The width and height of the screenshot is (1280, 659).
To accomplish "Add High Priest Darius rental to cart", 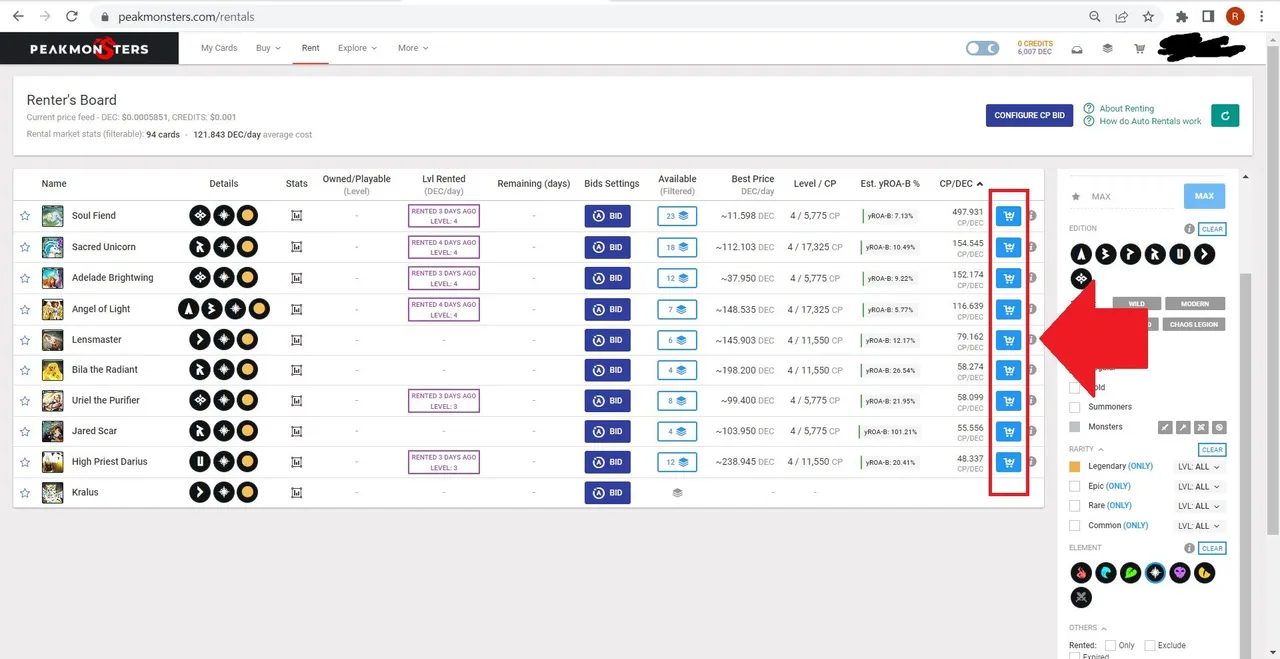I will (x=1008, y=462).
